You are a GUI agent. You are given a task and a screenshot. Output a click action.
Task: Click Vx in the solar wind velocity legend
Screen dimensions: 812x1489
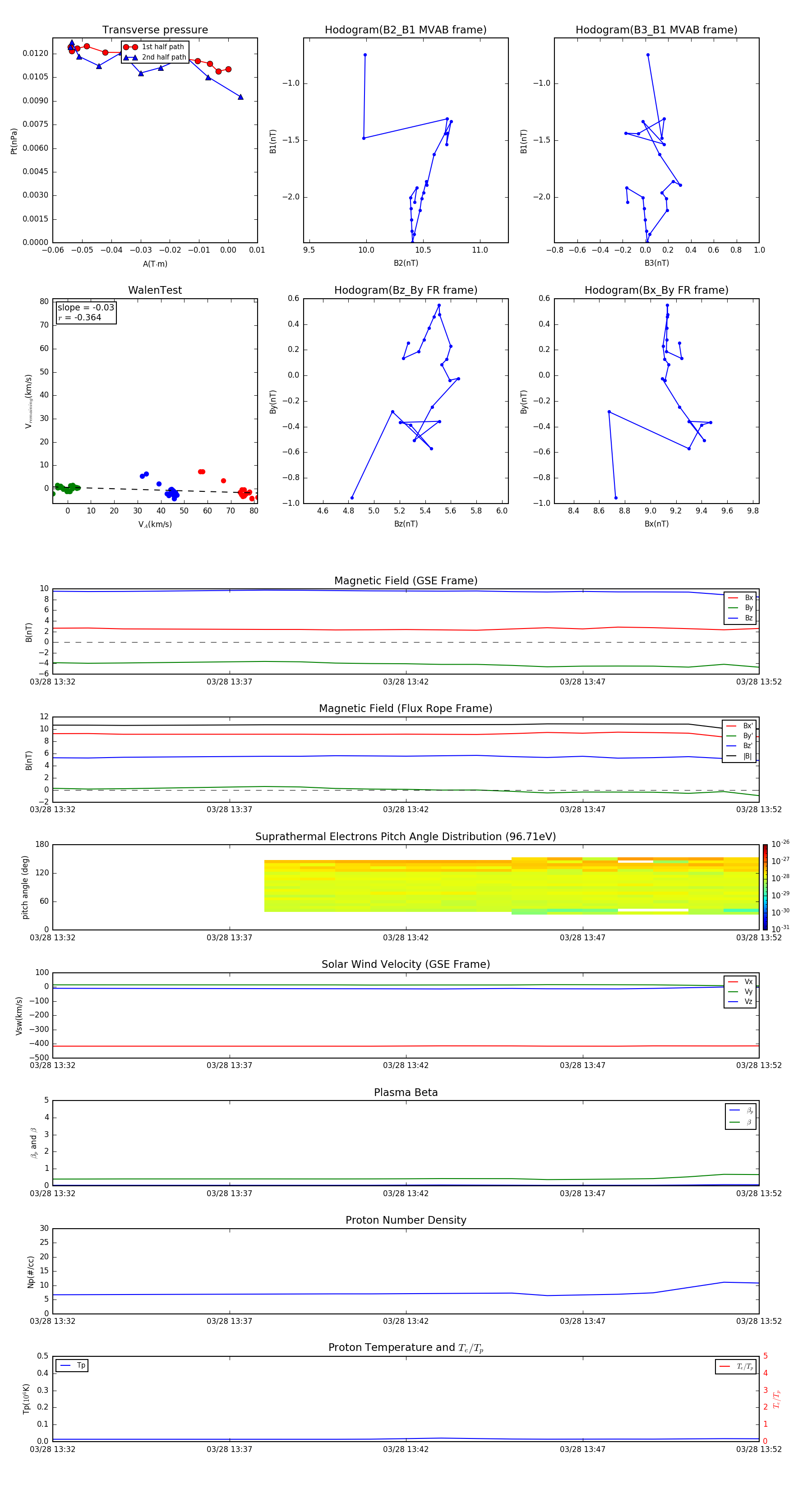[x=740, y=981]
